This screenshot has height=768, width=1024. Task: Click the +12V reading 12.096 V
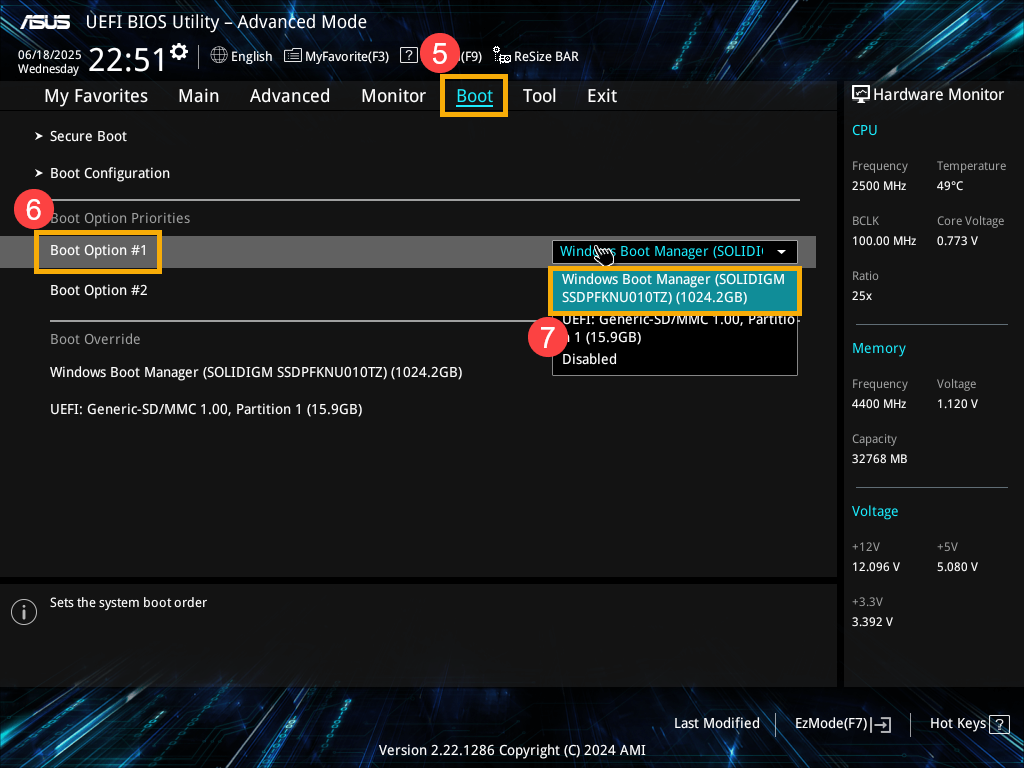pyautogui.click(x=876, y=567)
